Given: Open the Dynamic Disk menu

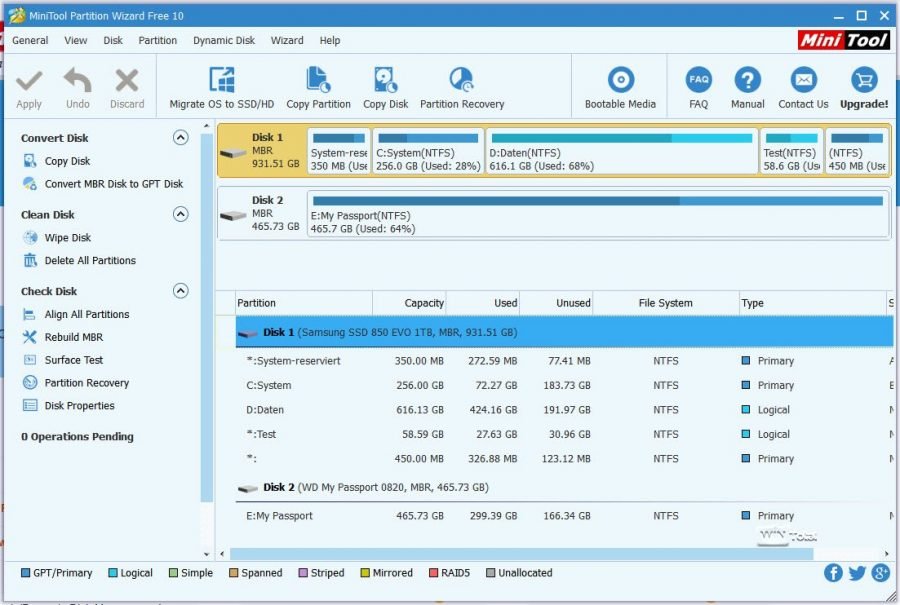Looking at the screenshot, I should pyautogui.click(x=223, y=40).
